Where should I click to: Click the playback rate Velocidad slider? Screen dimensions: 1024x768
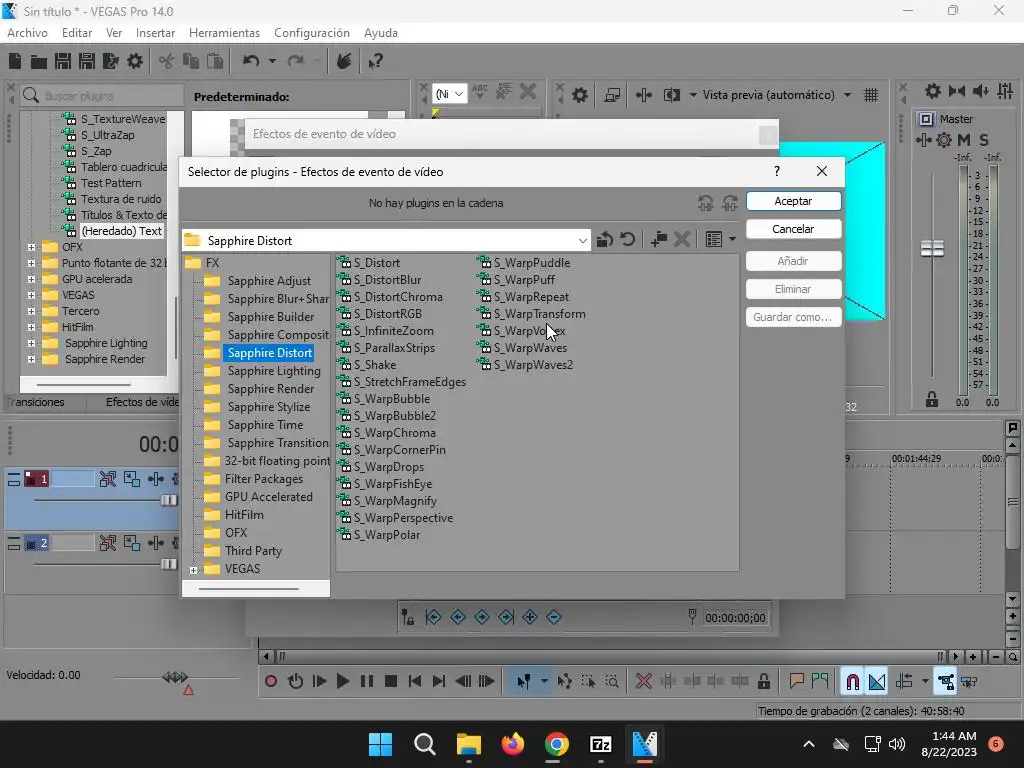[x=175, y=677]
